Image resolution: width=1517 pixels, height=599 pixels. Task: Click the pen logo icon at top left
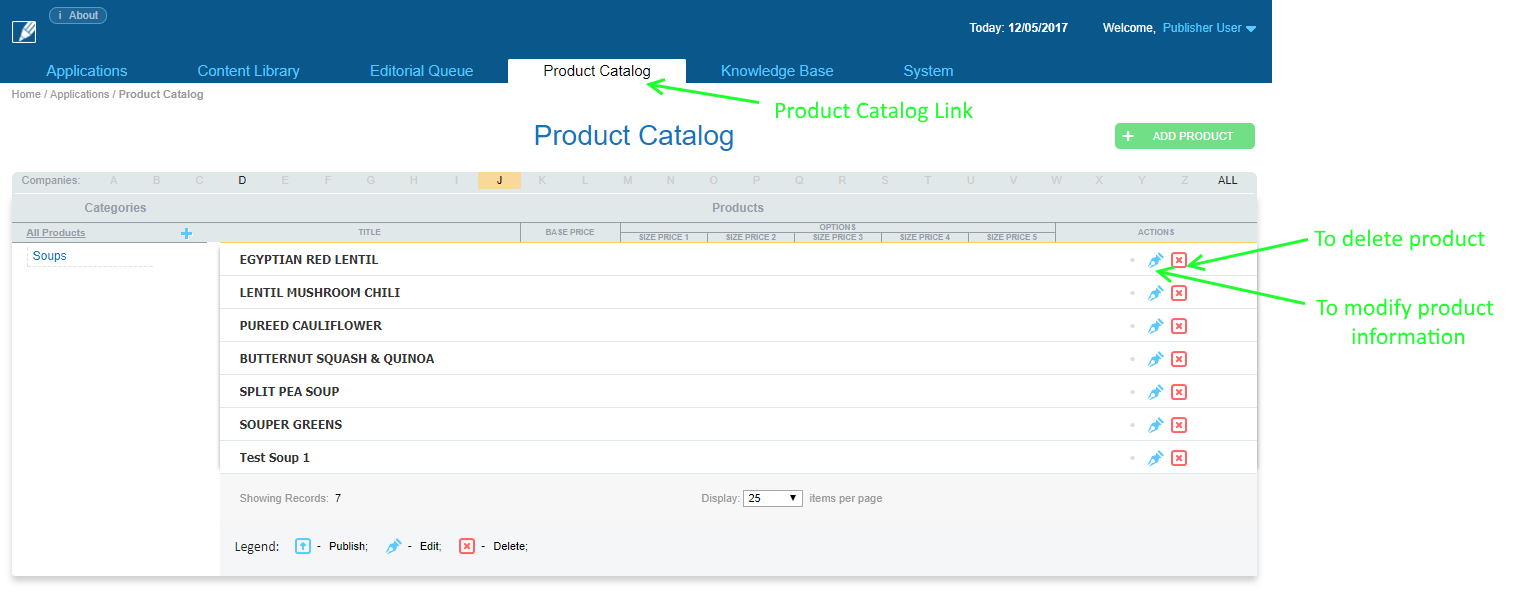[24, 32]
